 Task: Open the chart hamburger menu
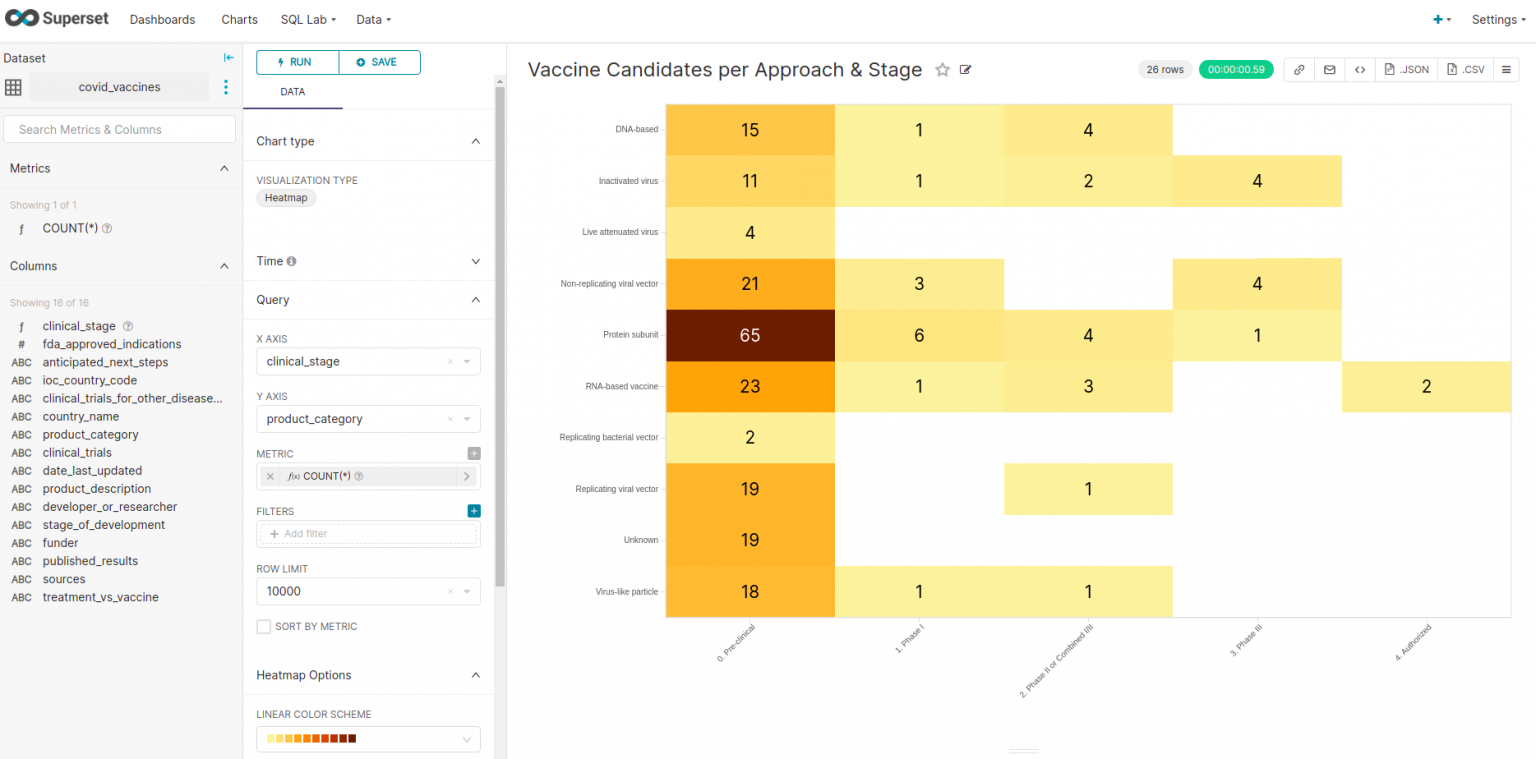pos(1507,69)
